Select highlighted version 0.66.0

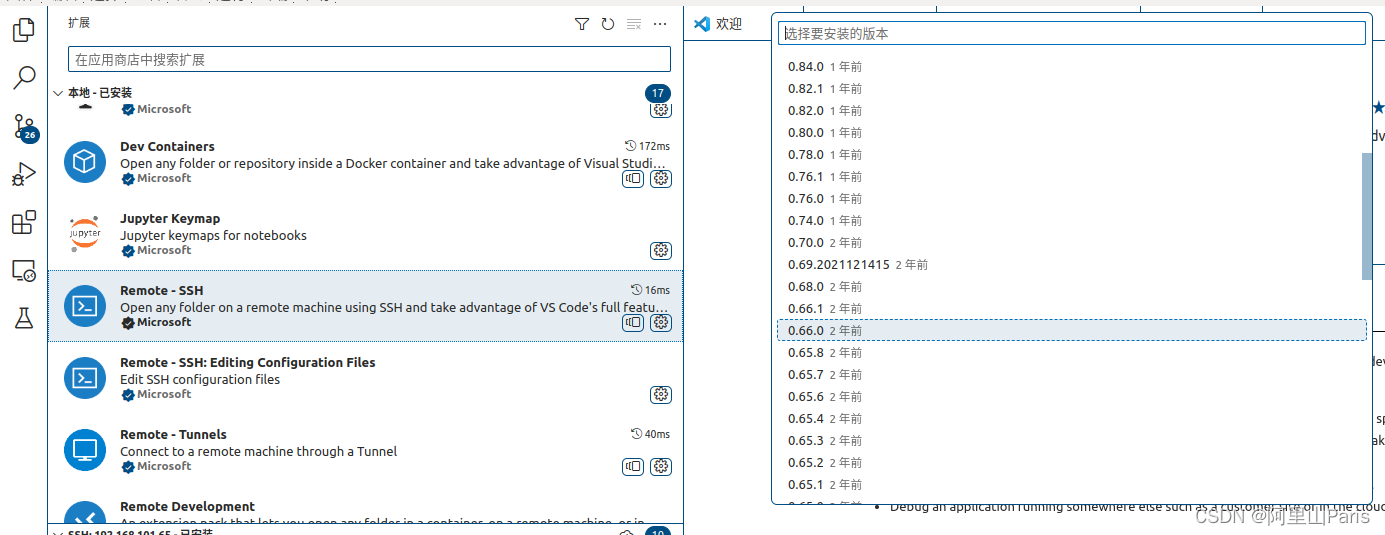click(1071, 331)
